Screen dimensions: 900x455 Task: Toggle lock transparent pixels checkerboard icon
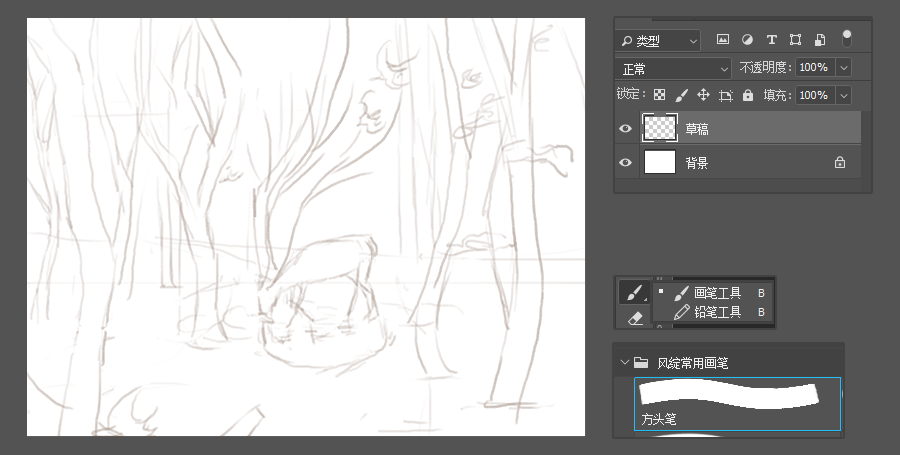coord(659,95)
